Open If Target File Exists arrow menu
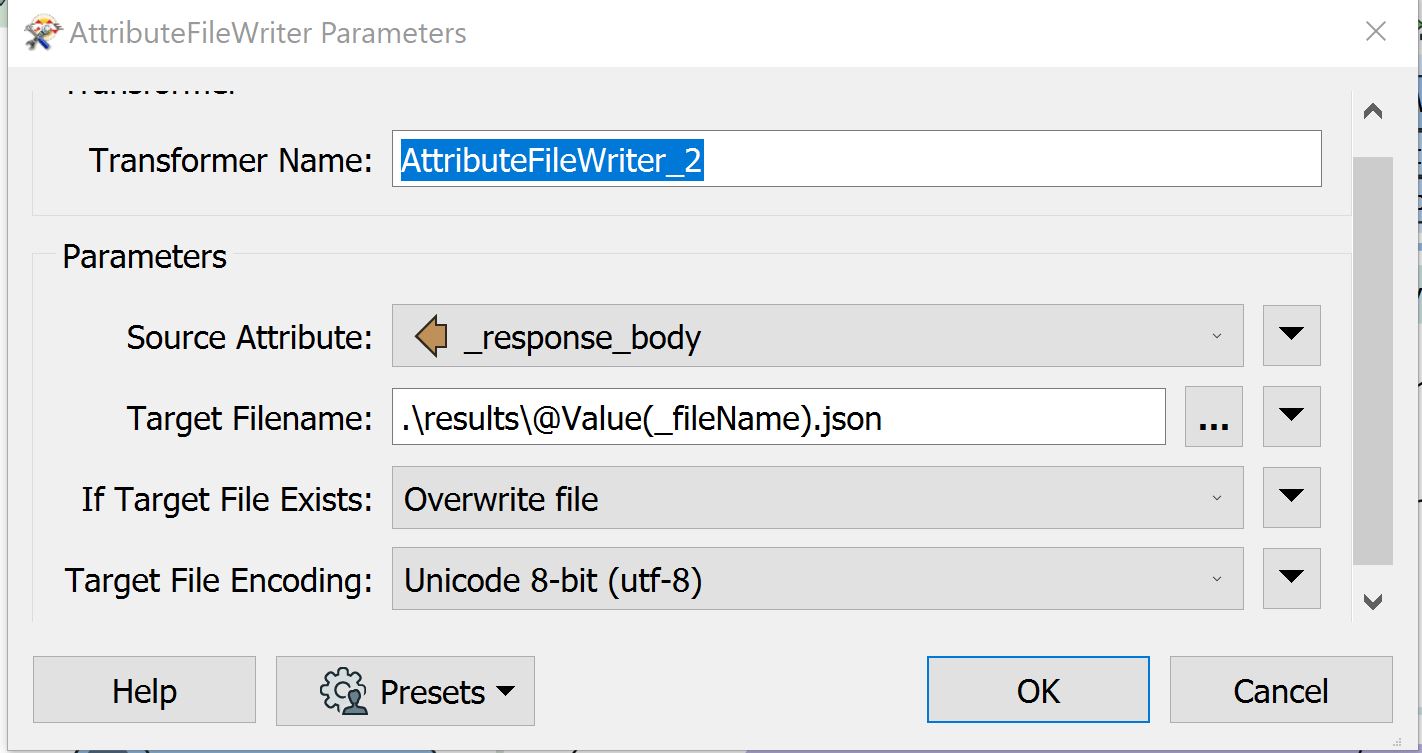The height and width of the screenshot is (753, 1422). pyautogui.click(x=1291, y=498)
